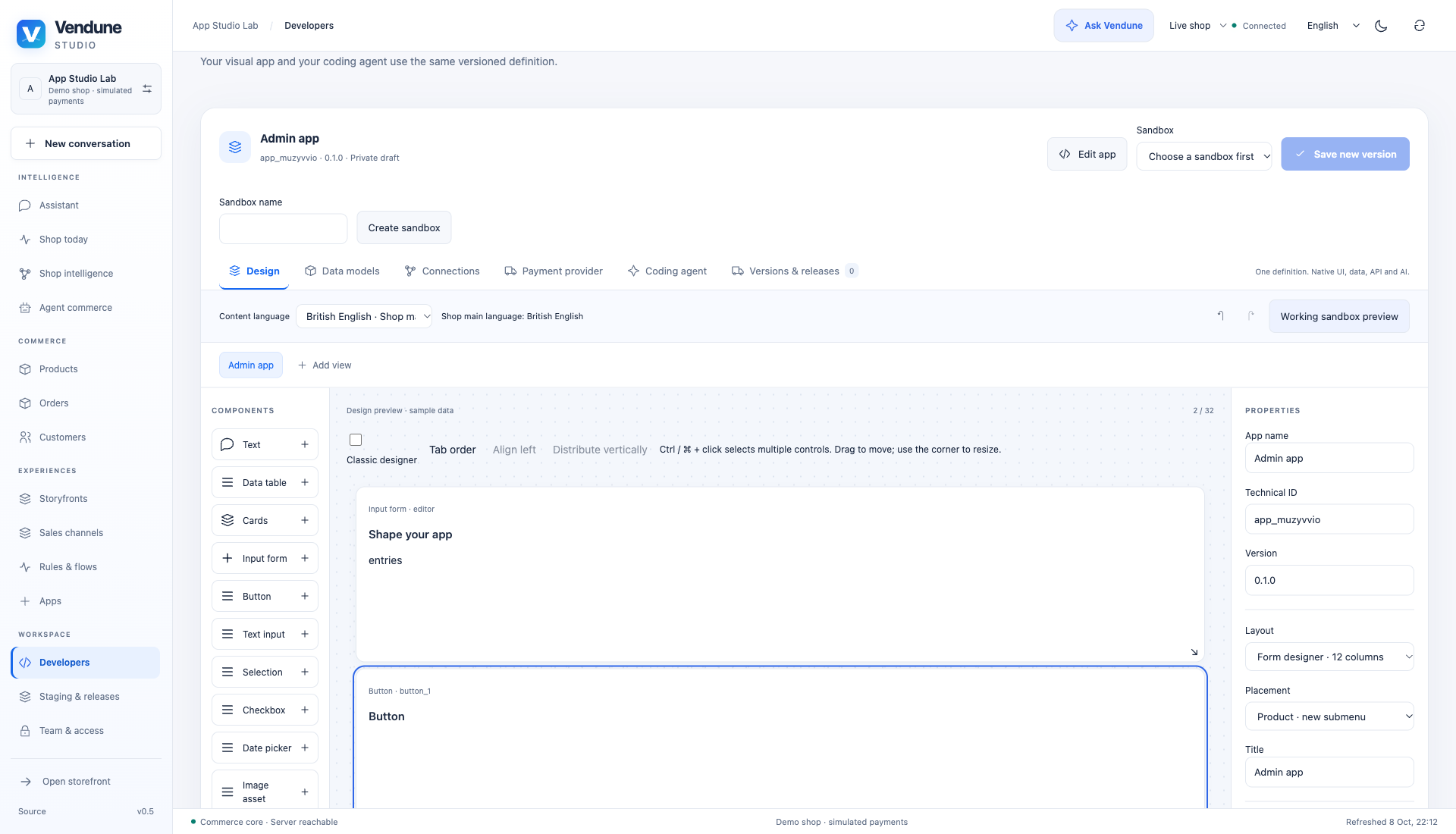Click Working sandbox preview button
The height and width of the screenshot is (834, 1456).
pyautogui.click(x=1339, y=316)
